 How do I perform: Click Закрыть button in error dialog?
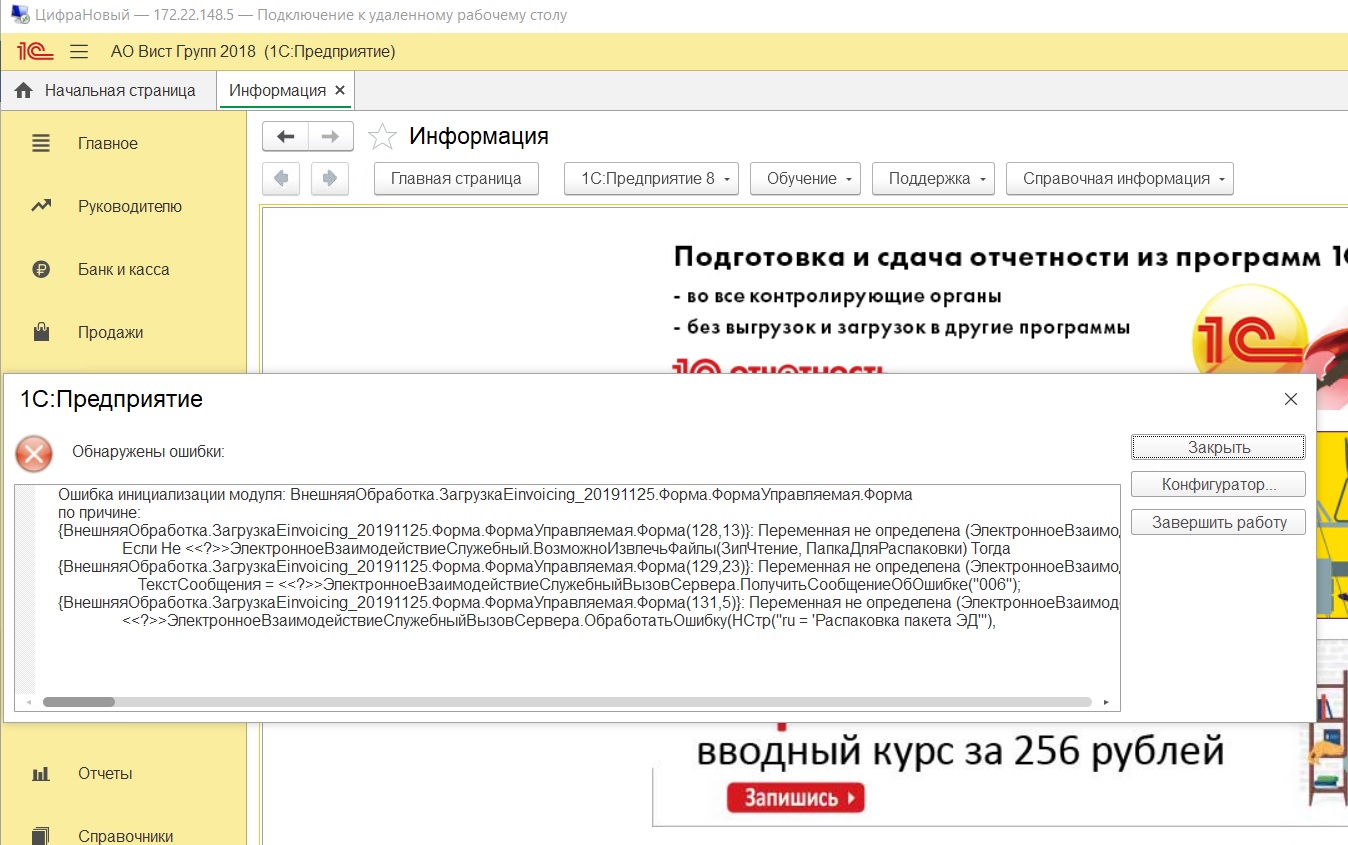[1218, 447]
